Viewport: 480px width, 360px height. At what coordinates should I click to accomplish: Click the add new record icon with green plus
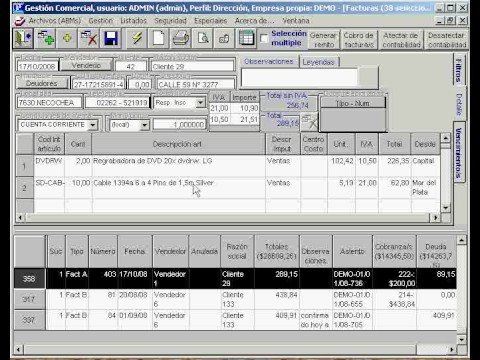point(46,38)
